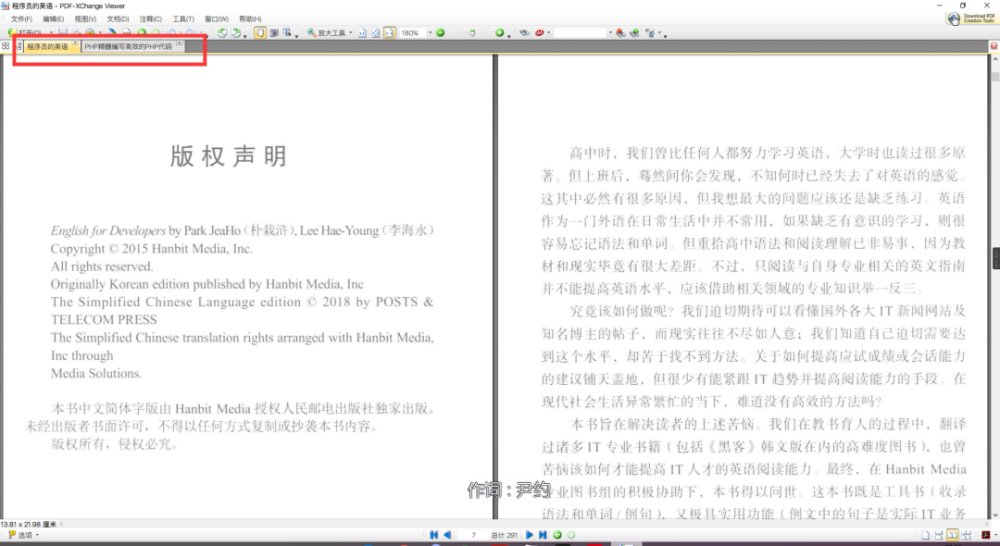
Task: Close the 程序员的英语 tab
Action: 75,43
